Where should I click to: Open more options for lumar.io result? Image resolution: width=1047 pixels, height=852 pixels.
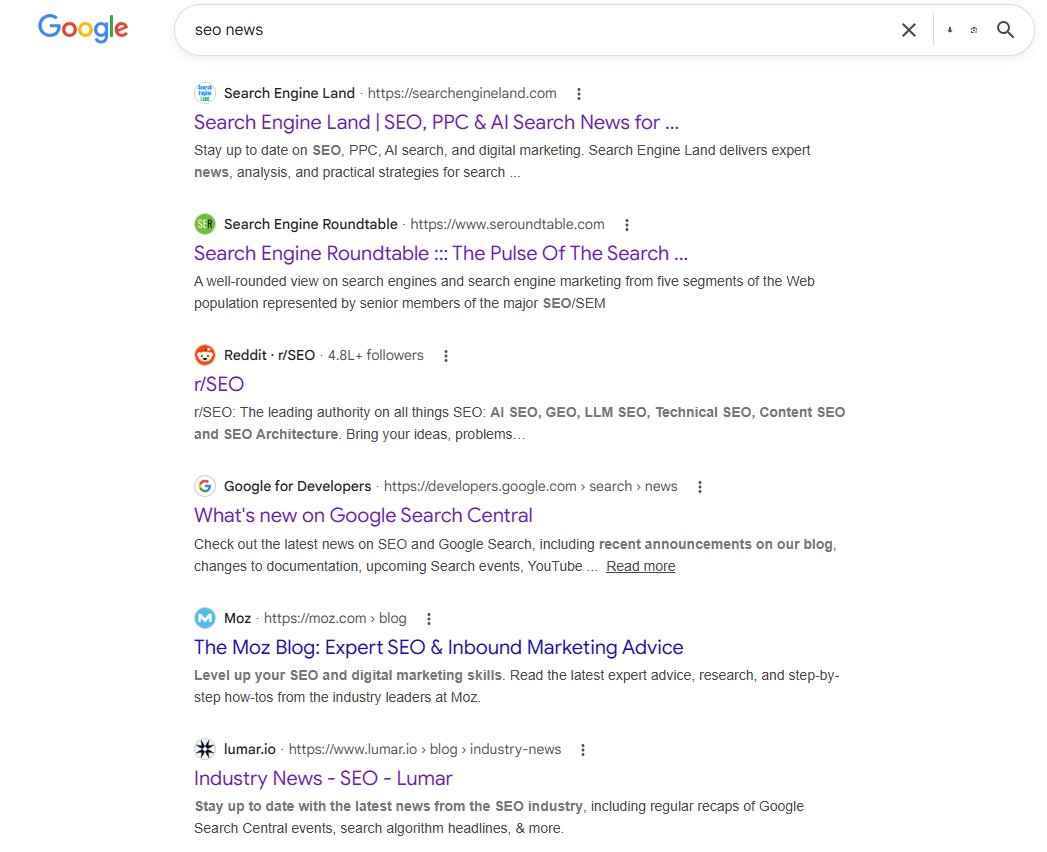click(x=583, y=749)
